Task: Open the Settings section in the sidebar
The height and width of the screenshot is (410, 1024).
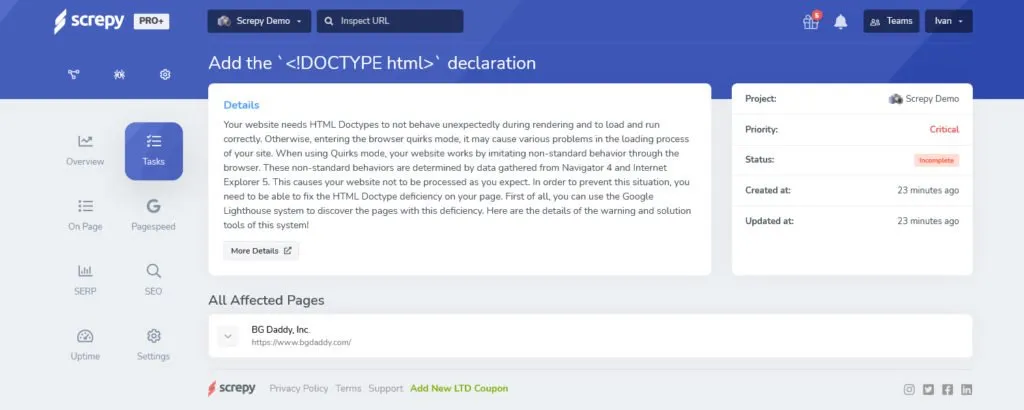Action: (x=153, y=345)
